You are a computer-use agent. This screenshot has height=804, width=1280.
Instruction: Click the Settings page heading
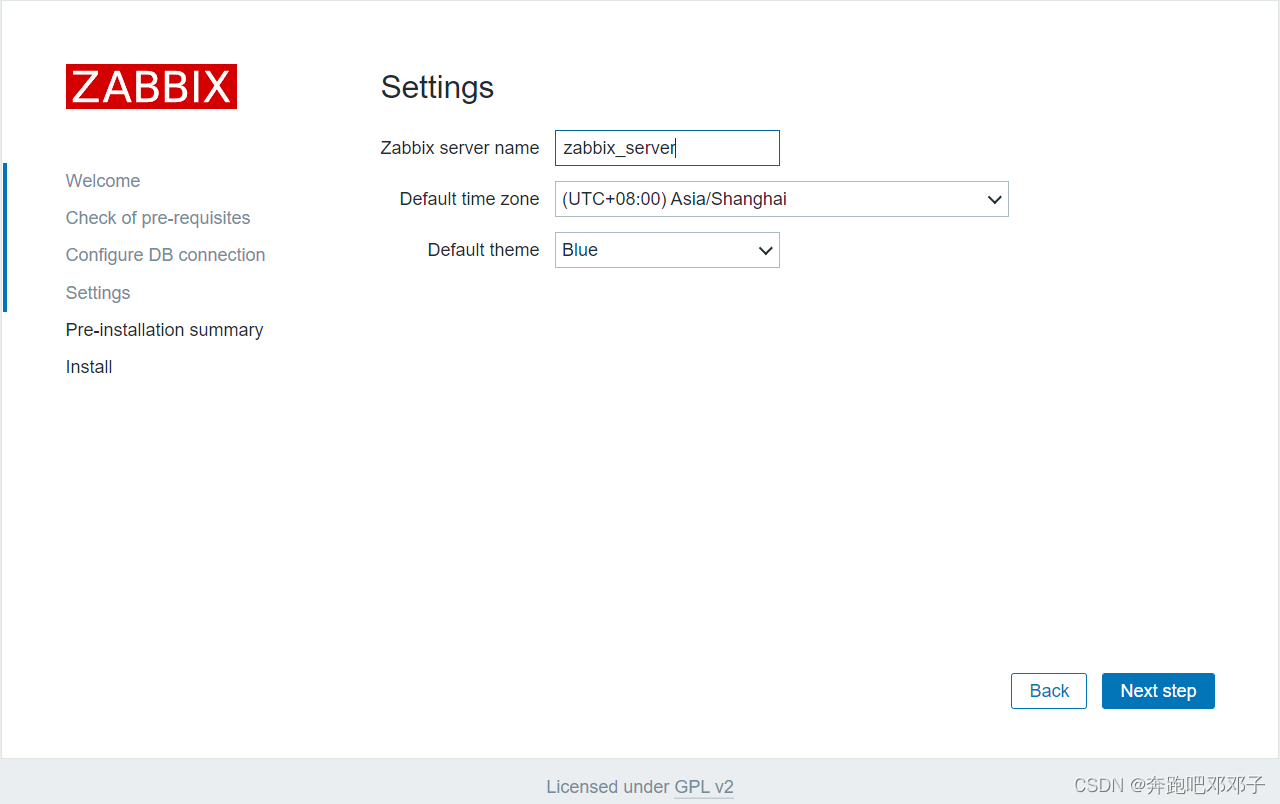(x=437, y=88)
